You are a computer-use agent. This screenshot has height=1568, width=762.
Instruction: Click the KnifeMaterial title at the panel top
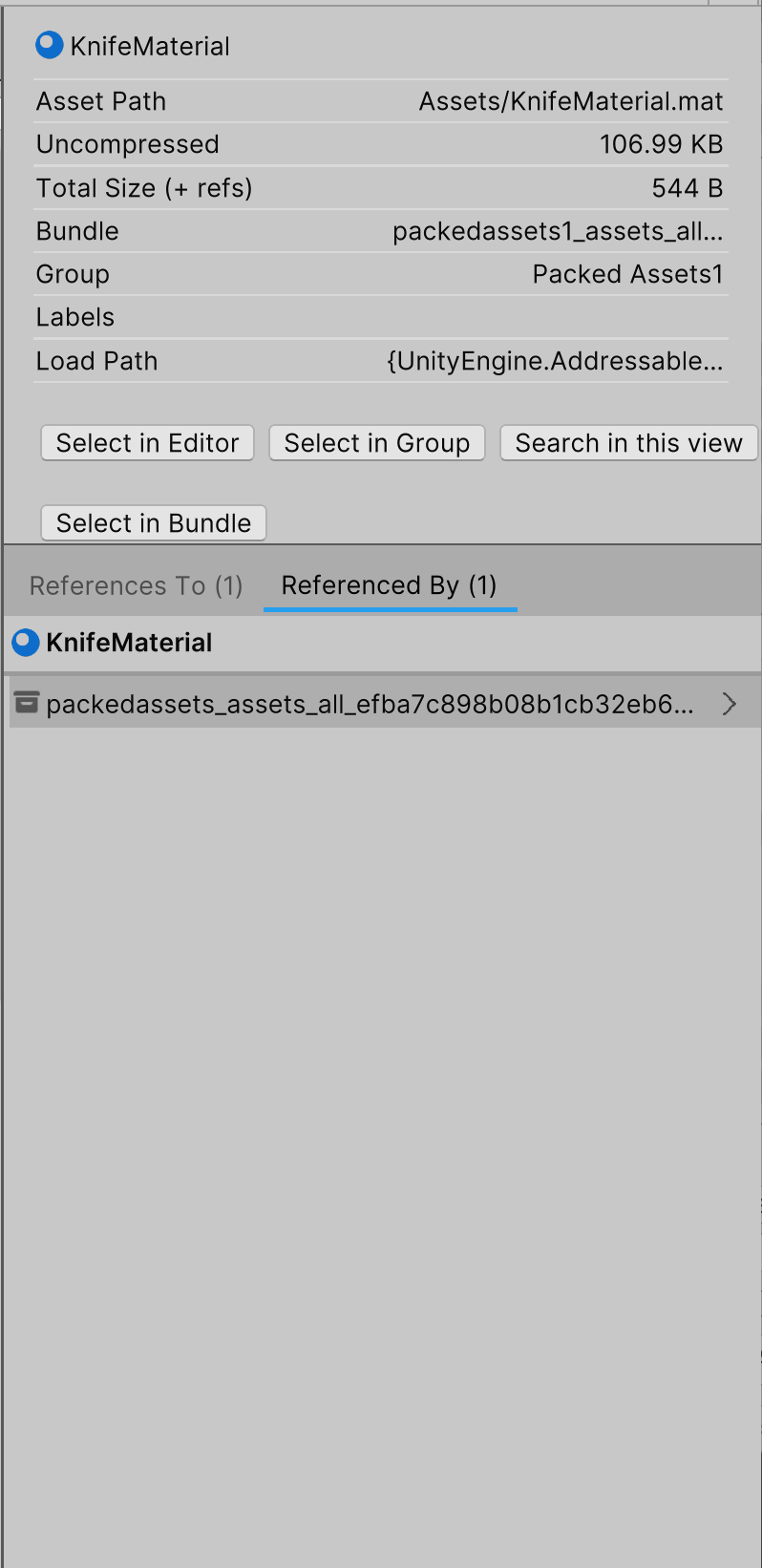tap(150, 46)
